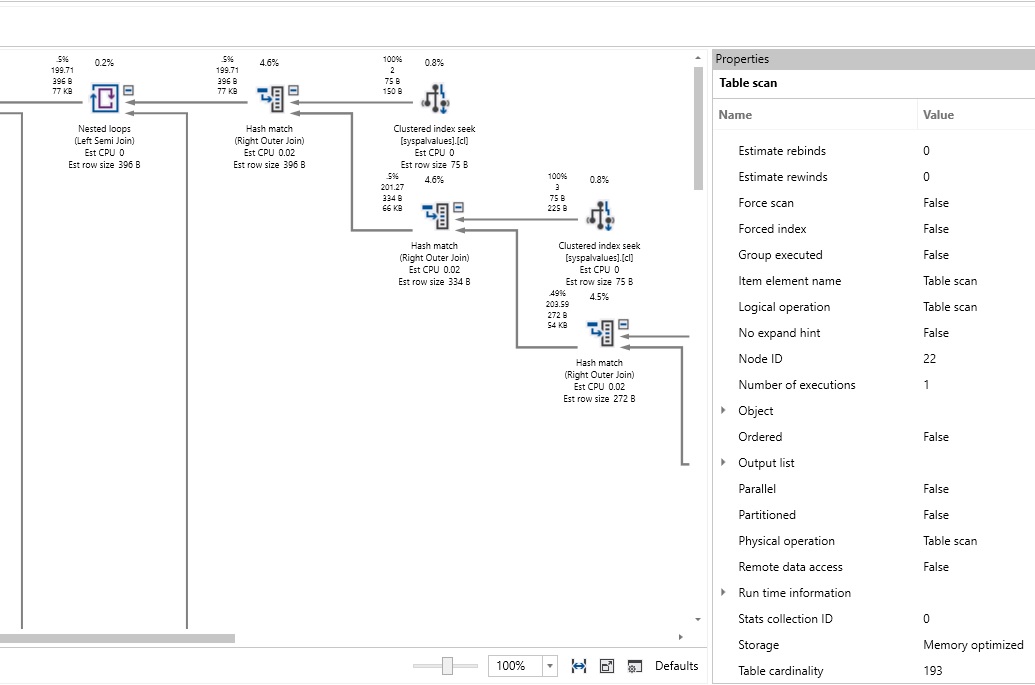Select the Table cardinality property row
Image resolution: width=1035 pixels, height=685 pixels.
point(874,670)
